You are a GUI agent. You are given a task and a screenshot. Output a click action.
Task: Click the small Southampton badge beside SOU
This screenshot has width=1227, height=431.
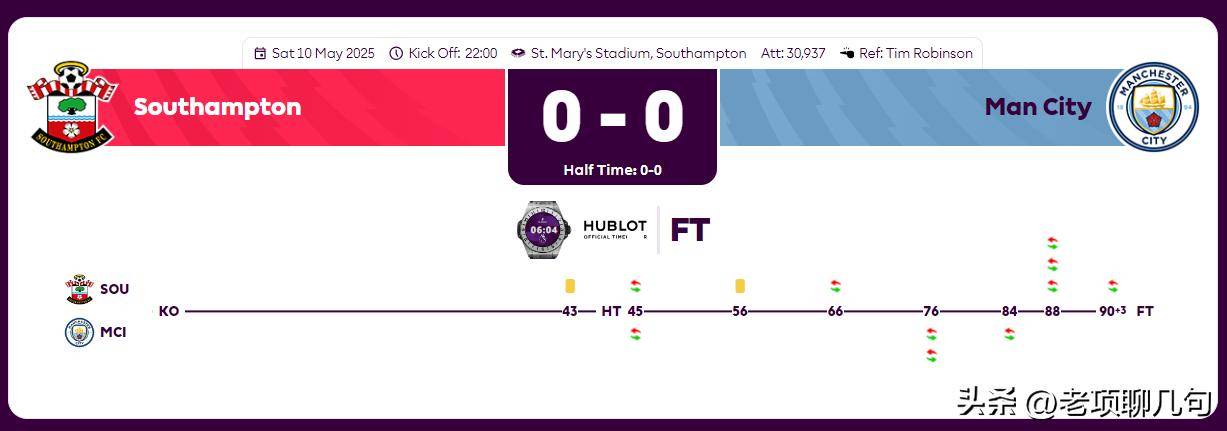click(79, 289)
